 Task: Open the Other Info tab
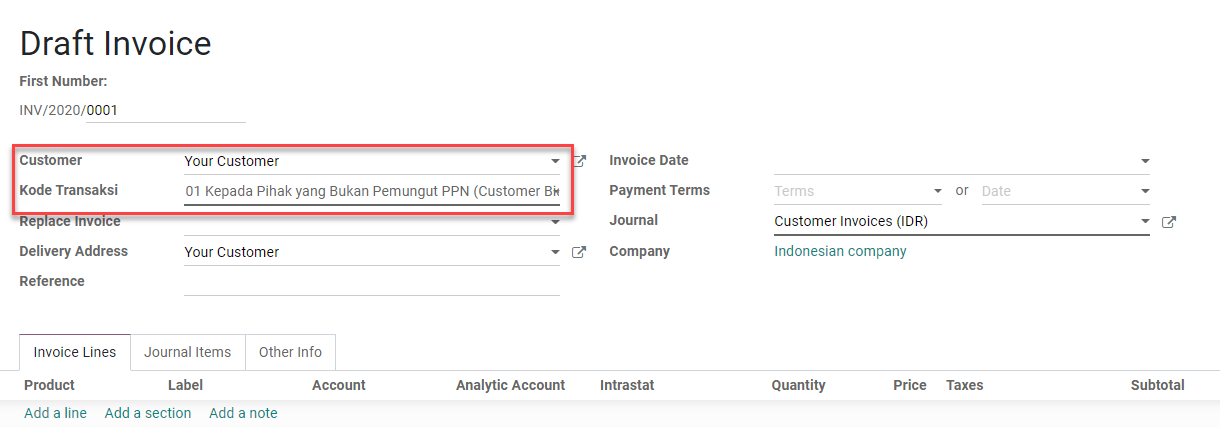click(290, 352)
